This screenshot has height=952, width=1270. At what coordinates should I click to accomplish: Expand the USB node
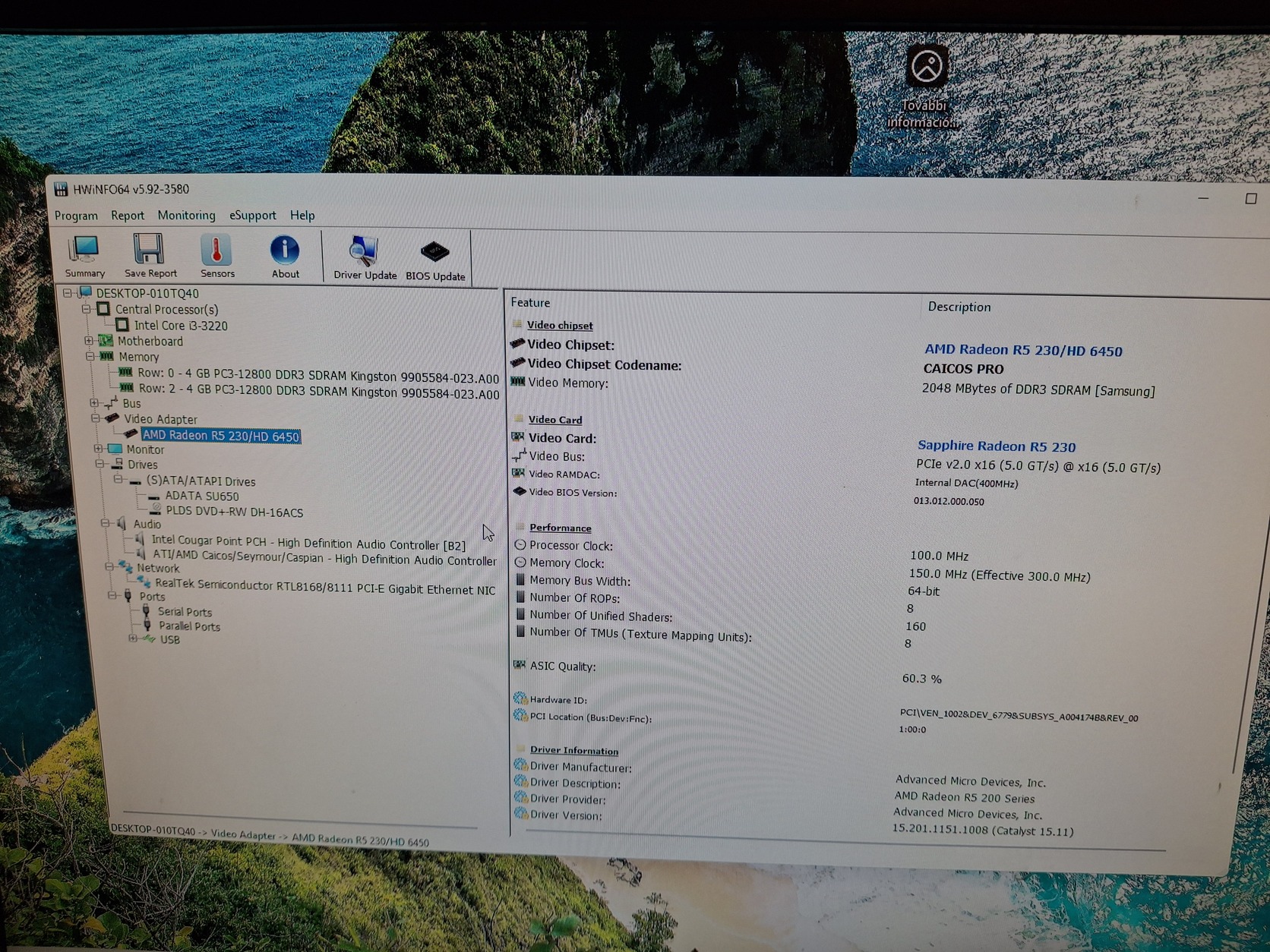pyautogui.click(x=133, y=638)
